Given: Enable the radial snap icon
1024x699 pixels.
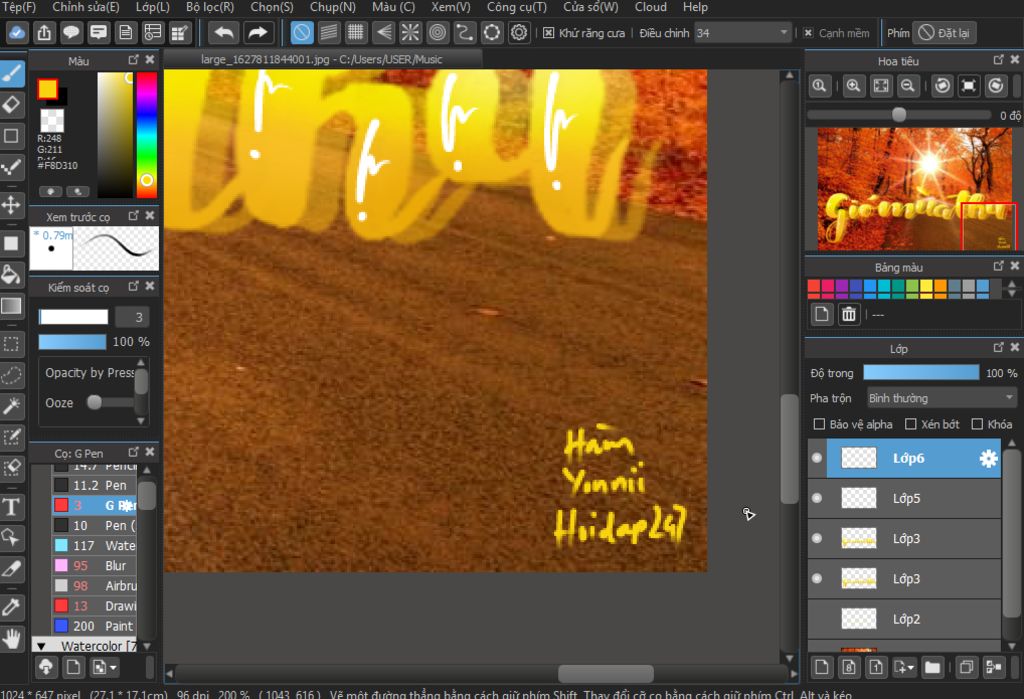Looking at the screenshot, I should (x=410, y=32).
